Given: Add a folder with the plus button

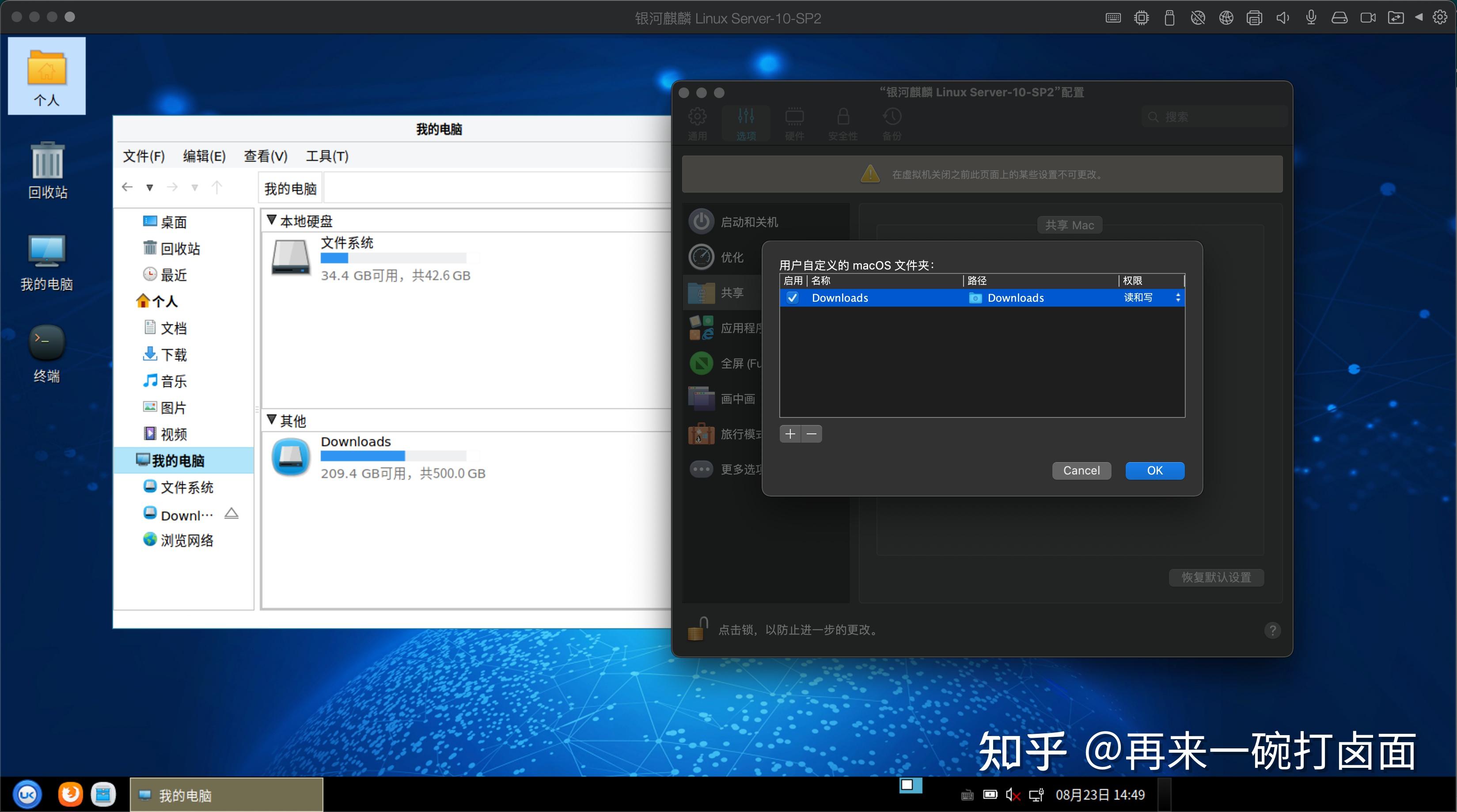Looking at the screenshot, I should pyautogui.click(x=790, y=434).
